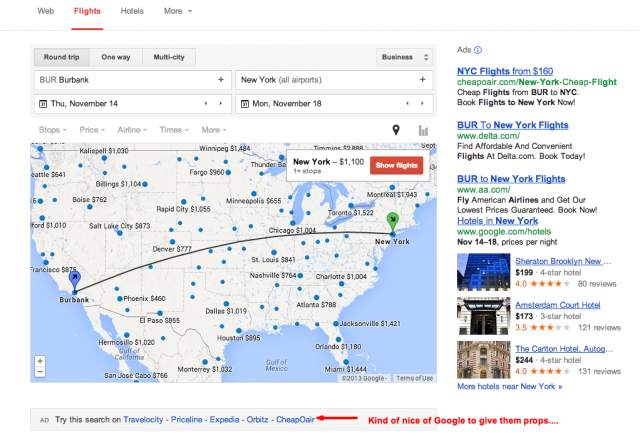Try this search on CheapOair
Viewport: 640px width, 438px height.
tap(295, 419)
